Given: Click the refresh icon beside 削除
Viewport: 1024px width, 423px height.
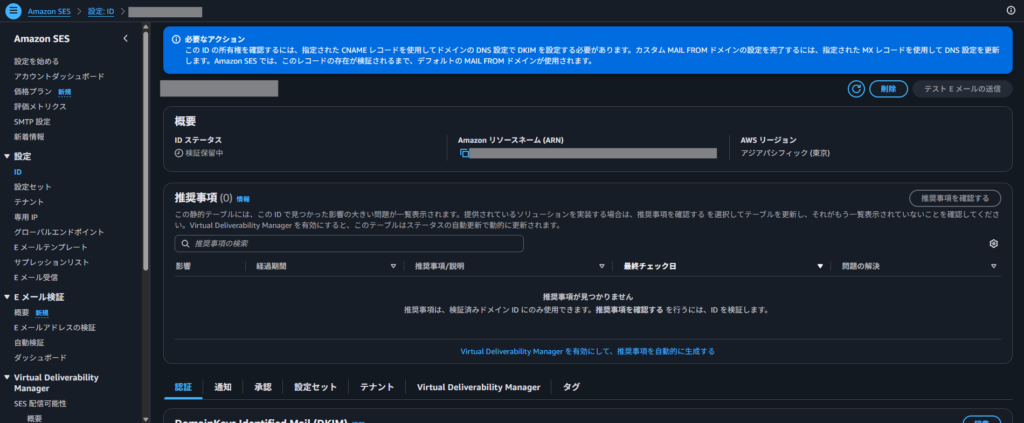Looking at the screenshot, I should coord(856,89).
